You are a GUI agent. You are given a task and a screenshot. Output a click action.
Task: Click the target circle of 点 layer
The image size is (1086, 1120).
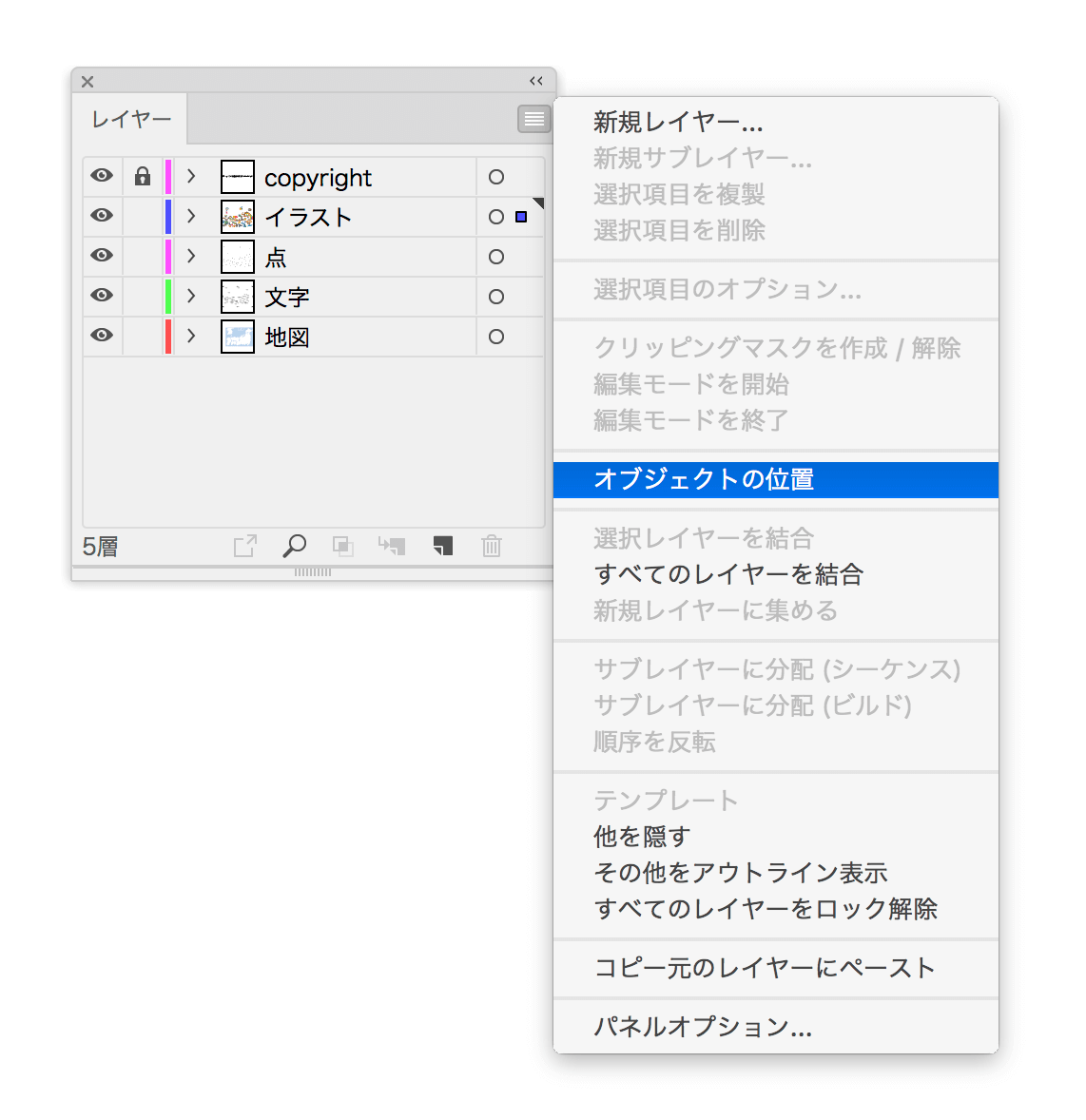tap(495, 257)
